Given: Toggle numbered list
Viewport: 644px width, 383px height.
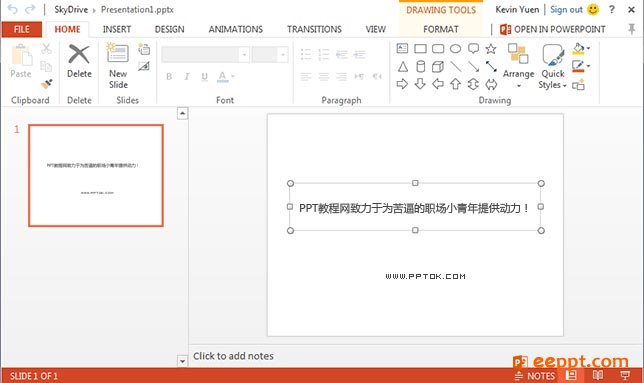Looking at the screenshot, I should [324, 54].
